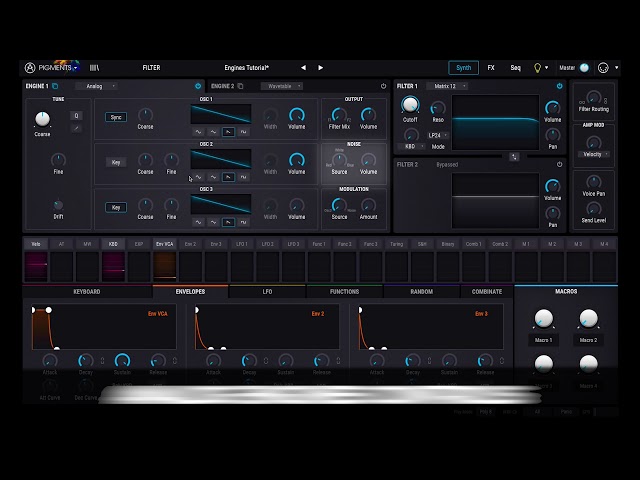Click Engines Tutorial preset name
The image size is (640, 480).
247,68
